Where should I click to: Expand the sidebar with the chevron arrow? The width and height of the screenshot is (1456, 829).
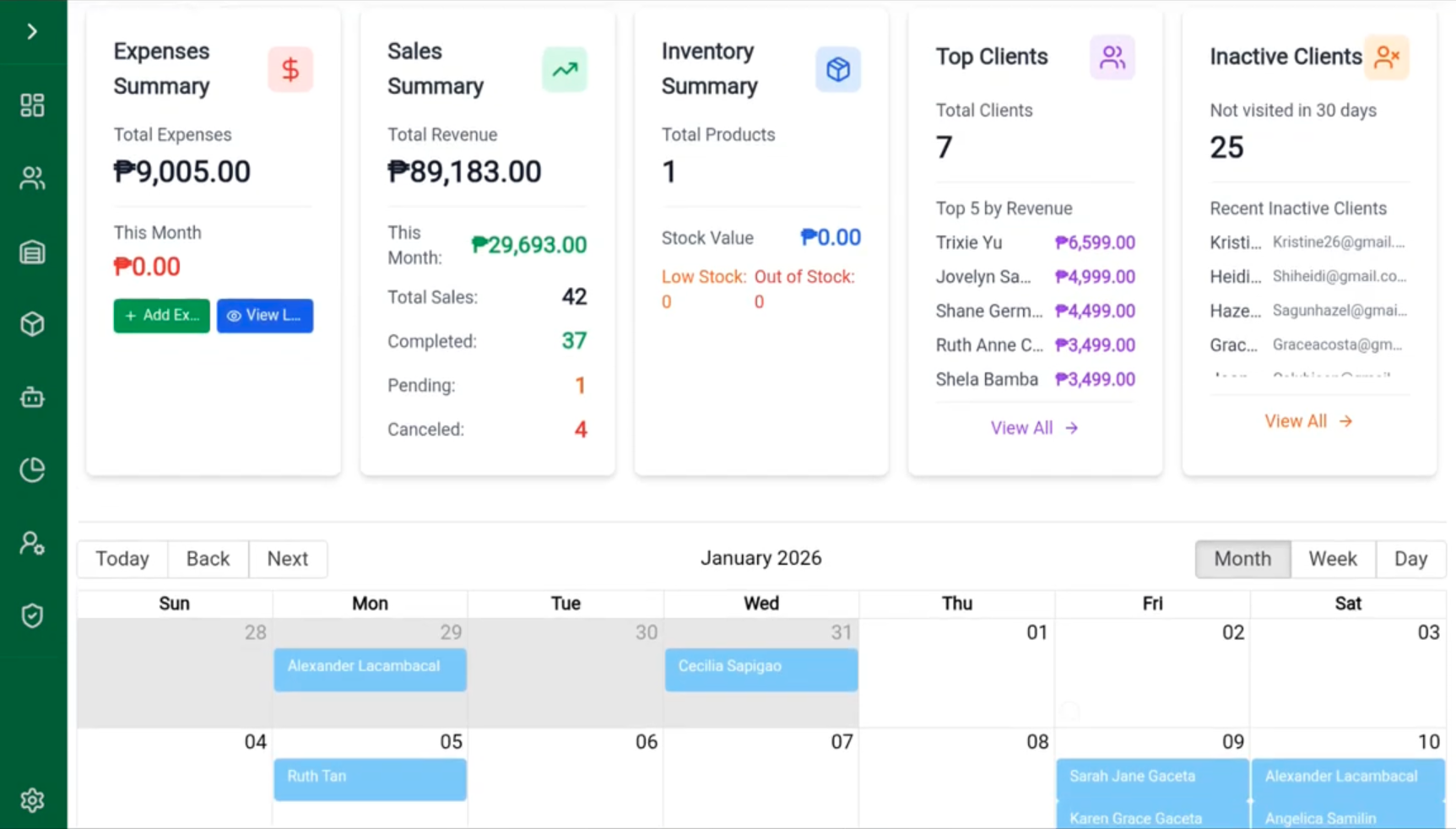coord(32,32)
